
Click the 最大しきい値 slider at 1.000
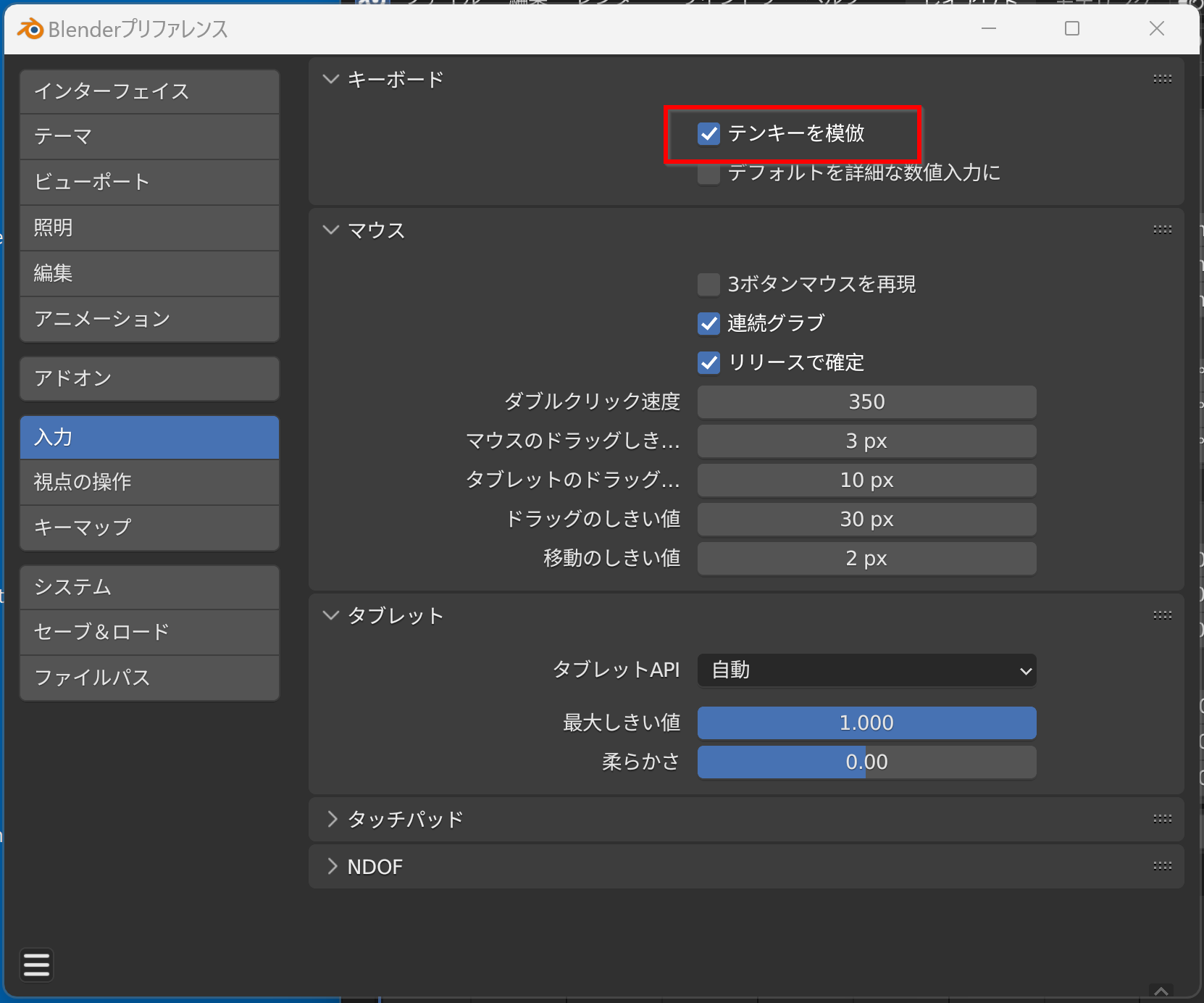click(x=866, y=723)
